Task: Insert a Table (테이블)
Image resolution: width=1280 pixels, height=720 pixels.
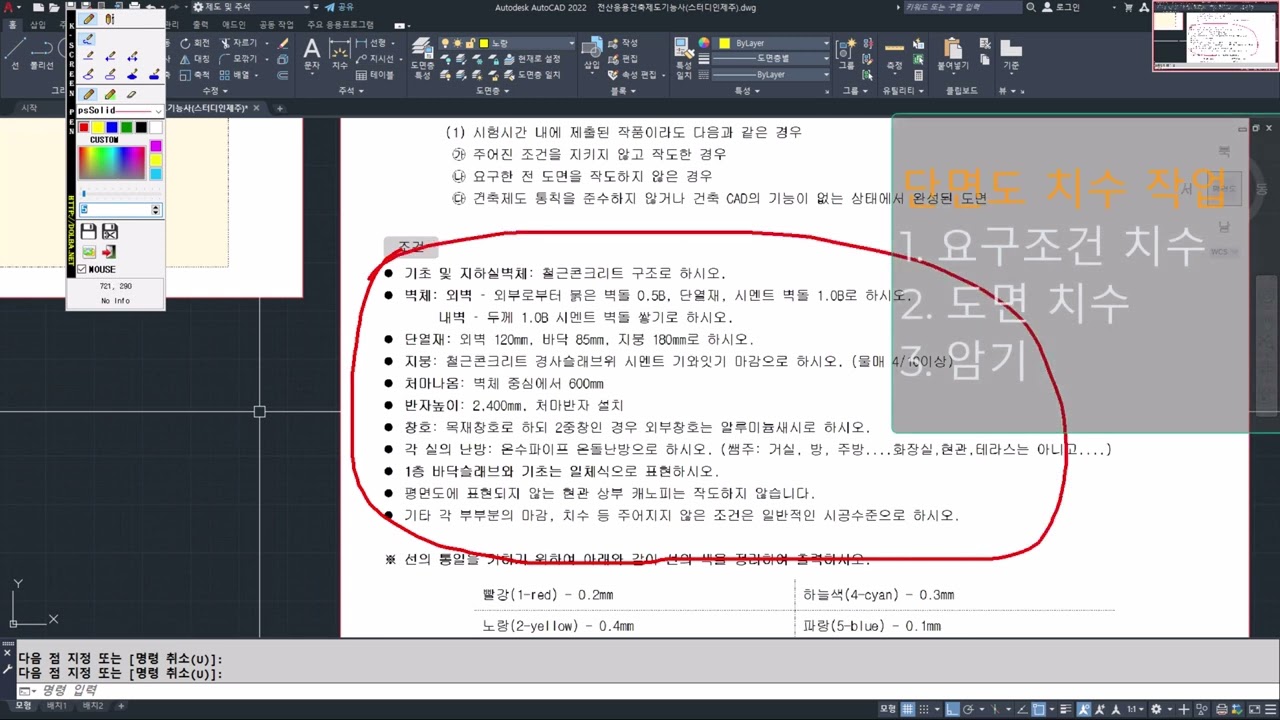Action: 375,75
